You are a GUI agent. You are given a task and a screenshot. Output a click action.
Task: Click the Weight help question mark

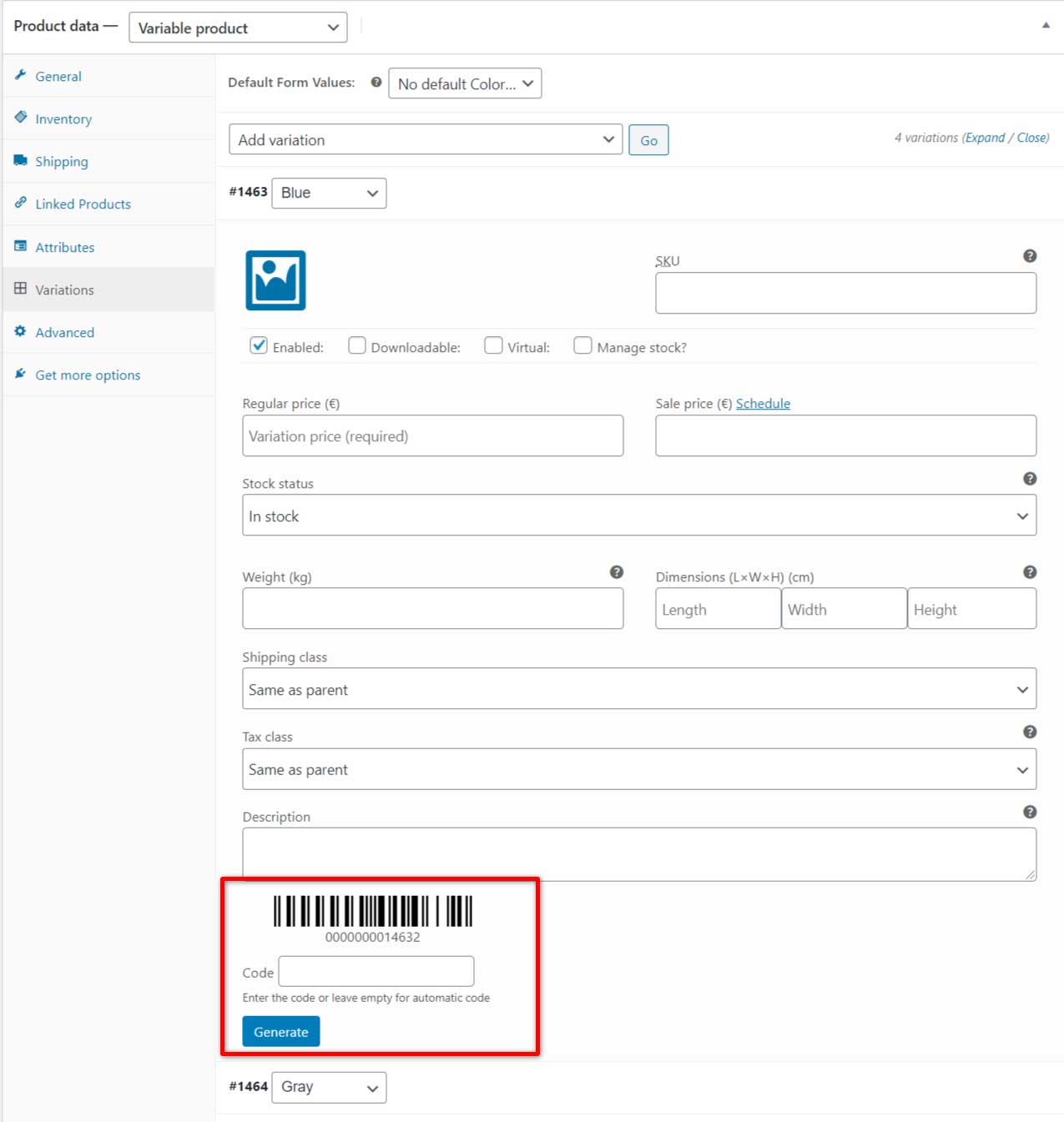617,572
